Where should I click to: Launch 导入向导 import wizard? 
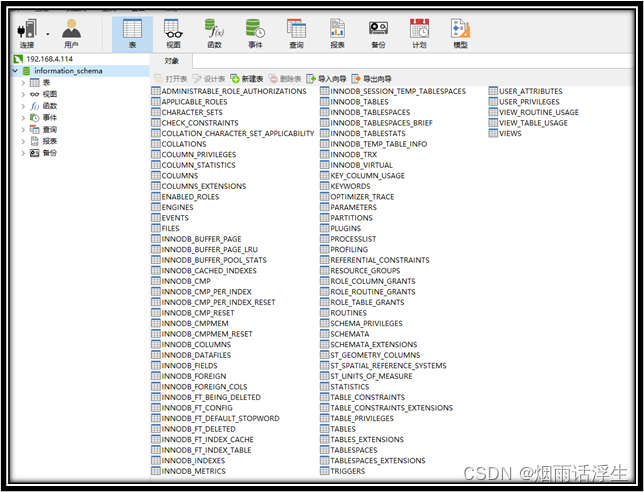click(x=327, y=79)
